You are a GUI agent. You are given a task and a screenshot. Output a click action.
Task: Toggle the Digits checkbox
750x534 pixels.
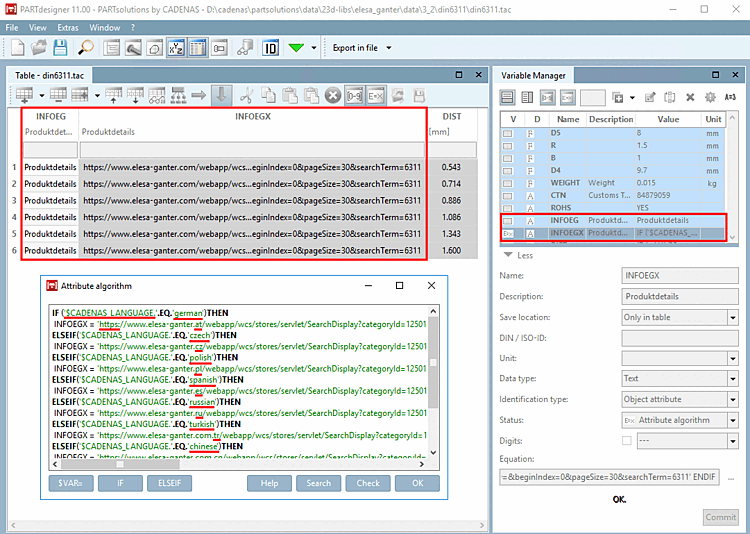(627, 440)
